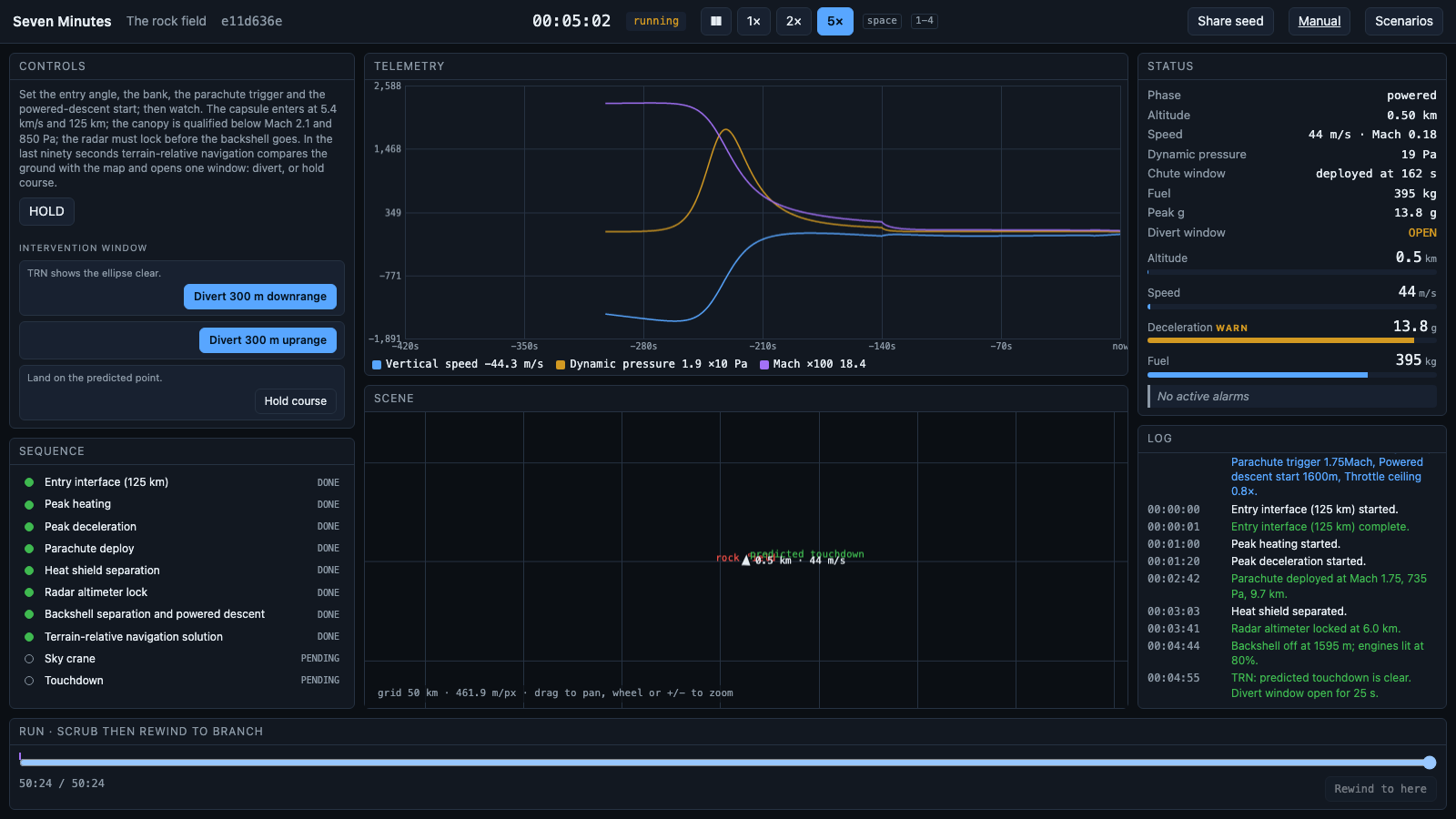Set playback speed to 1x
The width and height of the screenshot is (1456, 819).
pyautogui.click(x=753, y=21)
